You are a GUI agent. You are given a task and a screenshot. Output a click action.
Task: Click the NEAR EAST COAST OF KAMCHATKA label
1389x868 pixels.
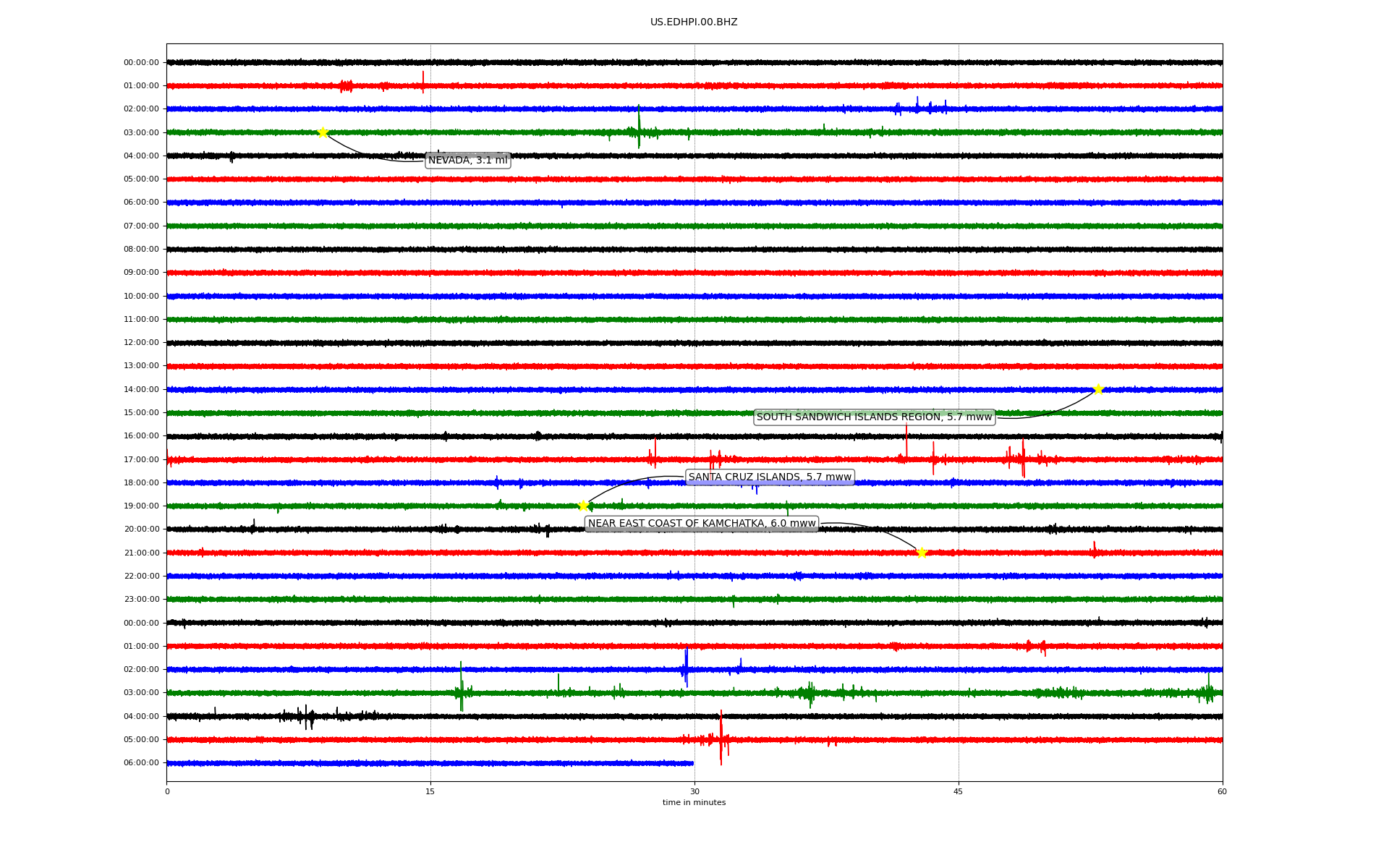(x=701, y=524)
